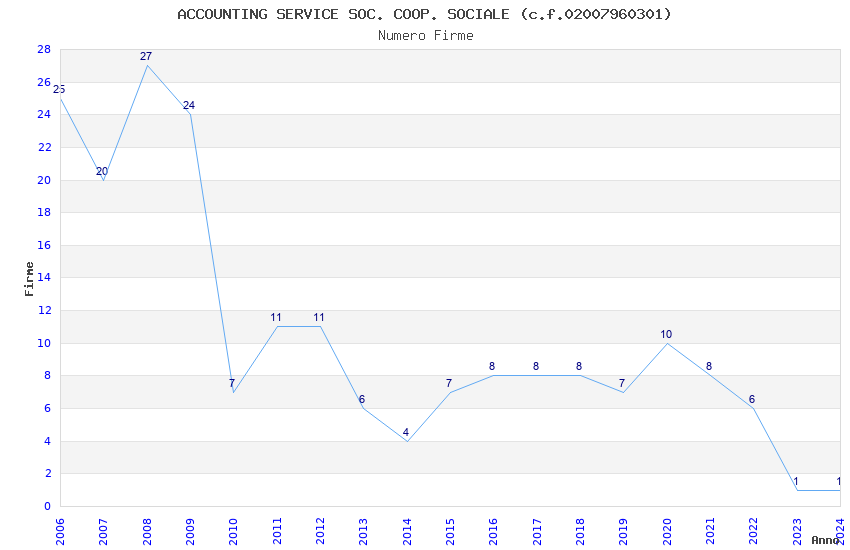Click the 2023 x-axis year label
This screenshot has width=850, height=550.
coord(797,532)
